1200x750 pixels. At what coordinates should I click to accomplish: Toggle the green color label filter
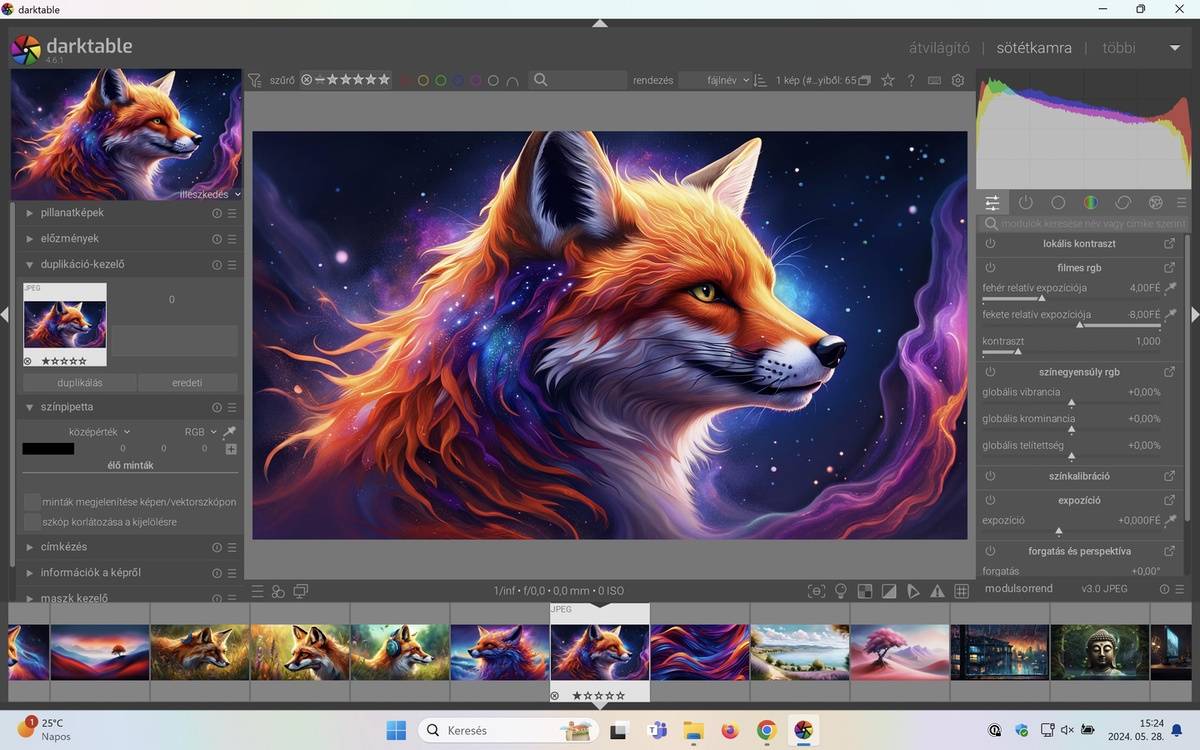point(441,80)
